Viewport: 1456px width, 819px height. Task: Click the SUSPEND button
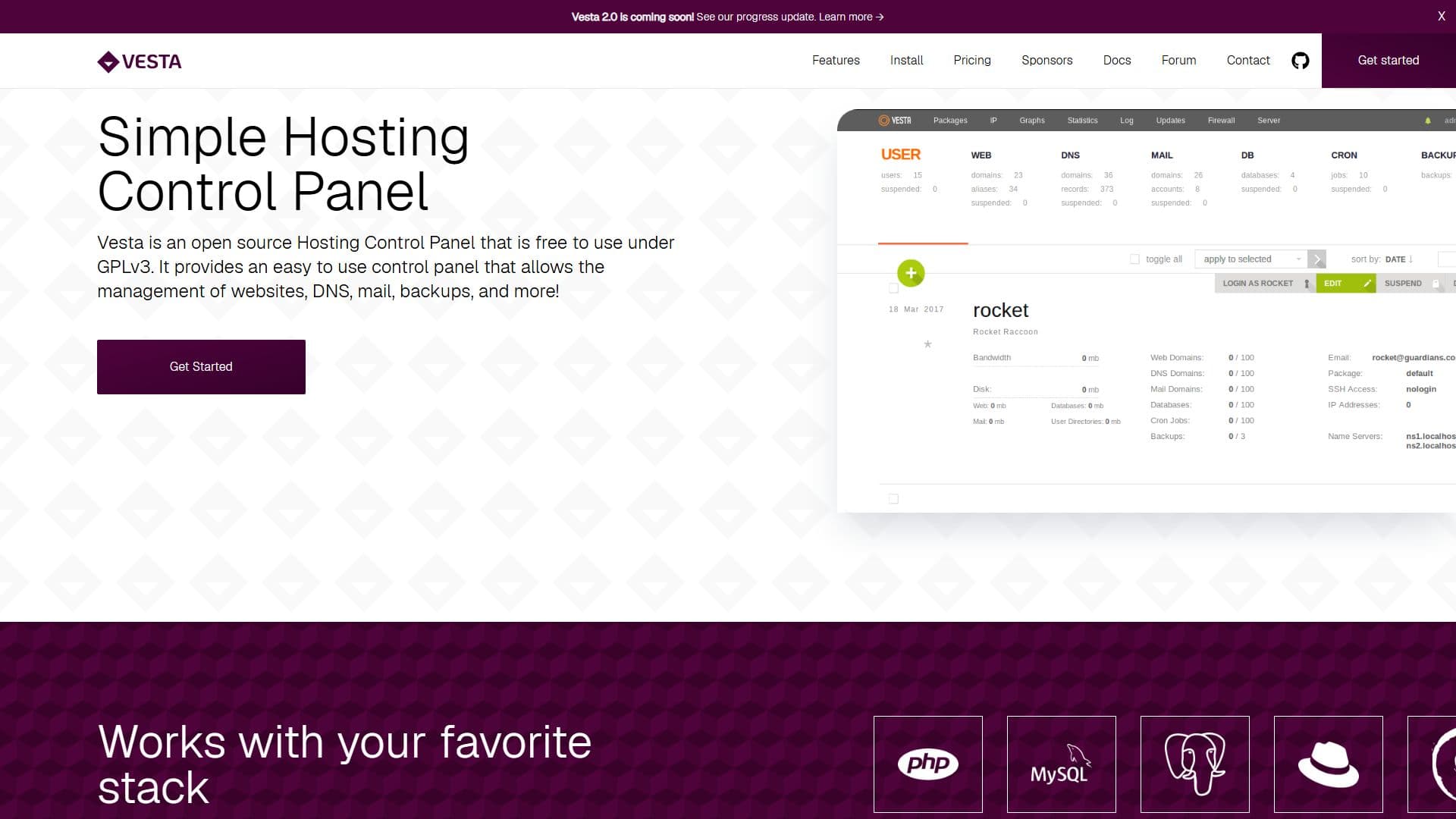point(1410,284)
